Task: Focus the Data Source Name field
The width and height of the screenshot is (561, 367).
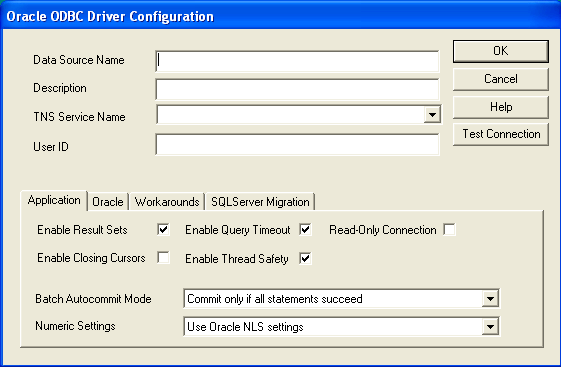Action: pos(297,61)
